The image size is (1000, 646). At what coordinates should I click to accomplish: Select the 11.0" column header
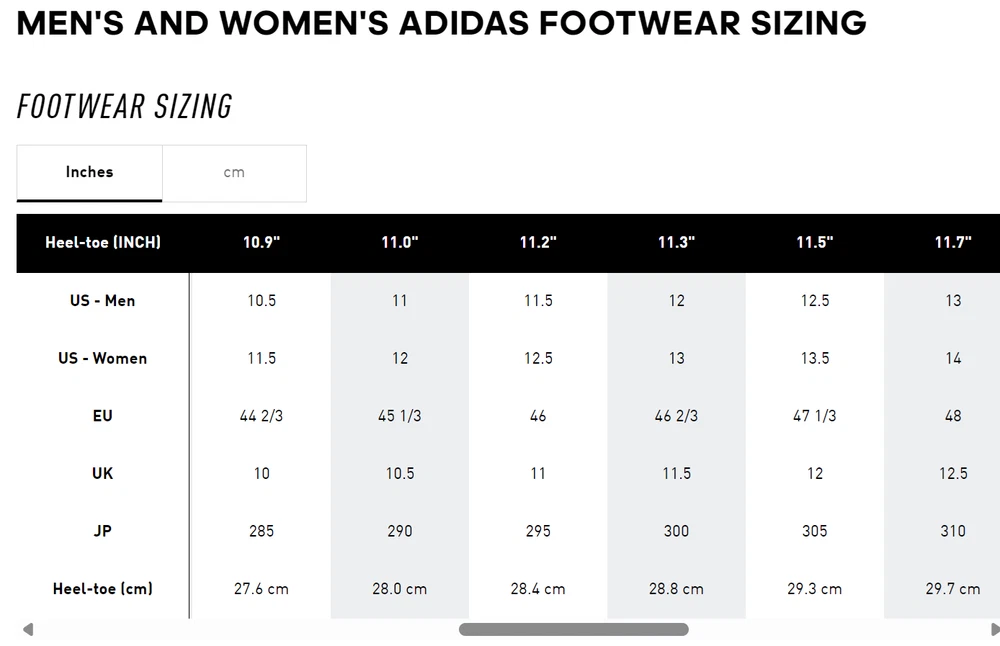tap(399, 243)
